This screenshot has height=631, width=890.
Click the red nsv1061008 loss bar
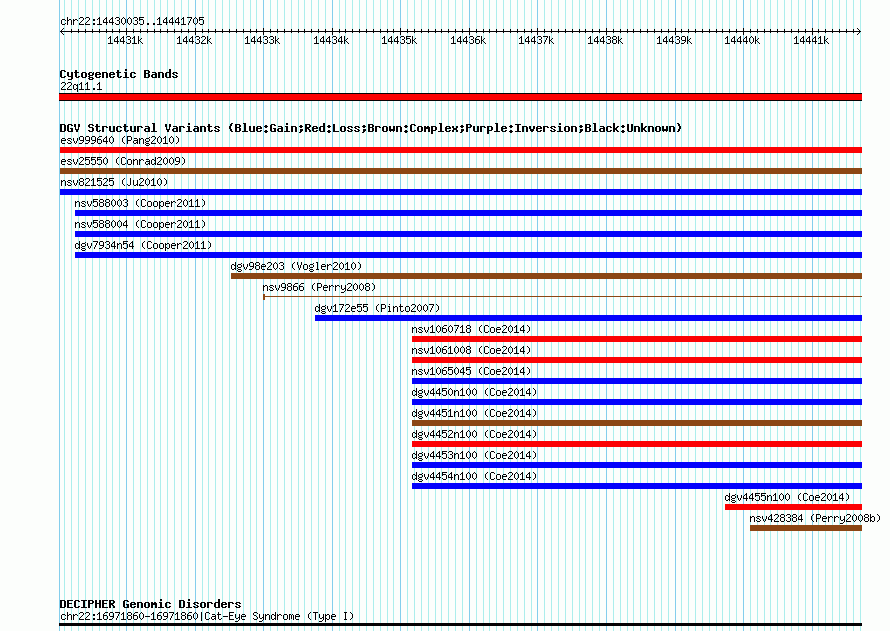637,360
